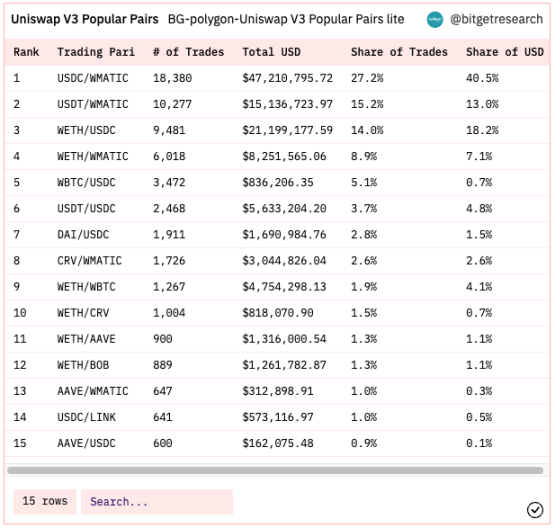Viewport: 555px width, 528px height.
Task: Click the BG-polygon-Uniswap V3 Popular Pairs lite subtitle
Action: [x=286, y=19]
